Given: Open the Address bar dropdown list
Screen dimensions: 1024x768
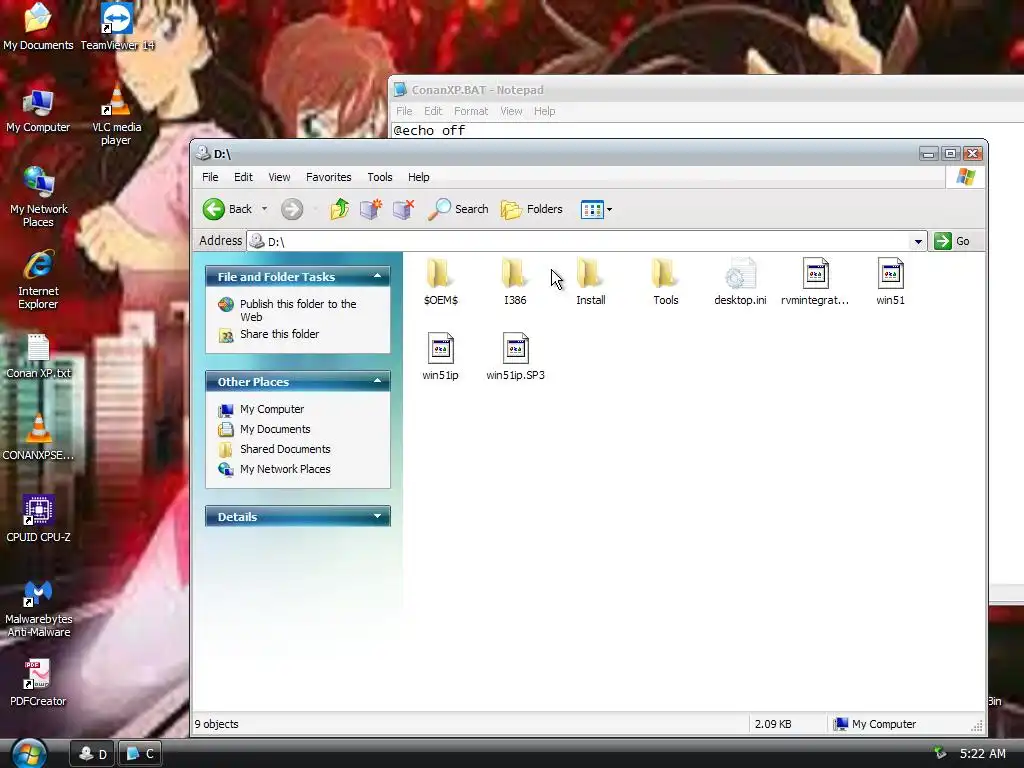Looking at the screenshot, I should 918,242.
